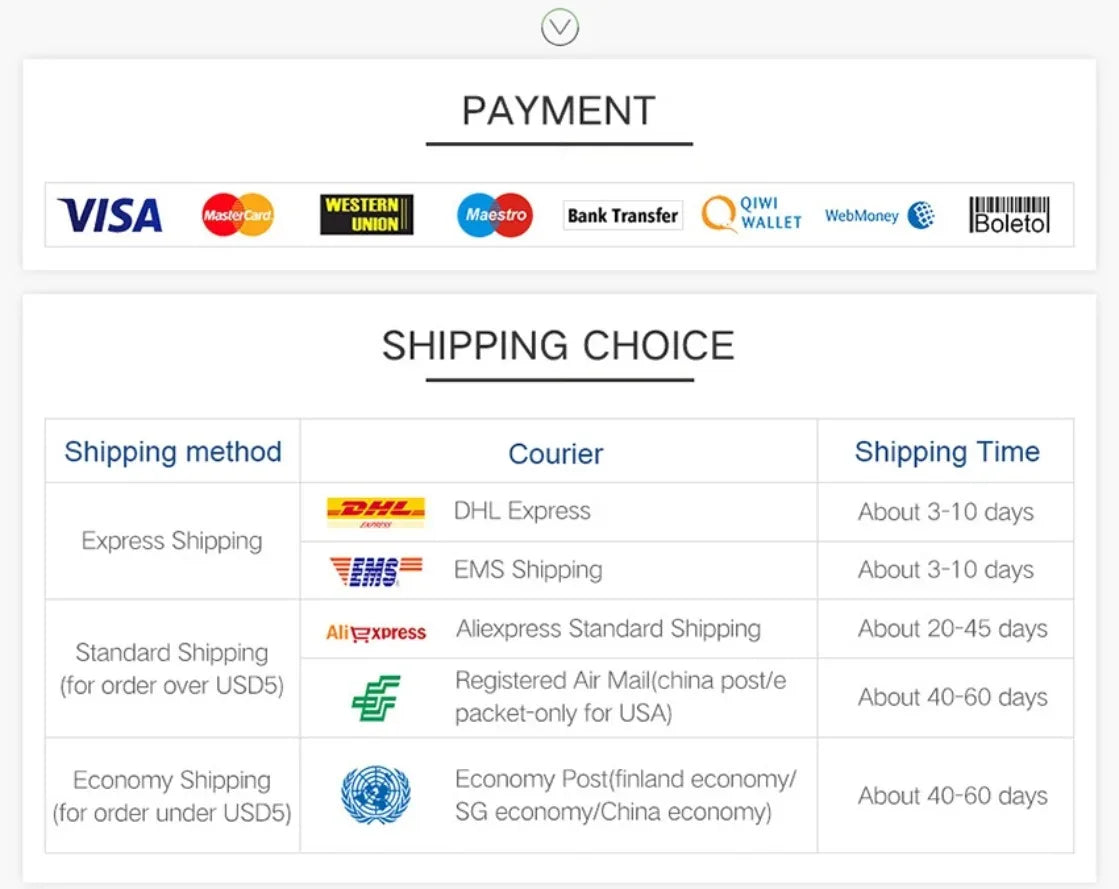Screen dimensions: 1119x889
Task: Click the DHL courier logo
Action: tap(375, 512)
